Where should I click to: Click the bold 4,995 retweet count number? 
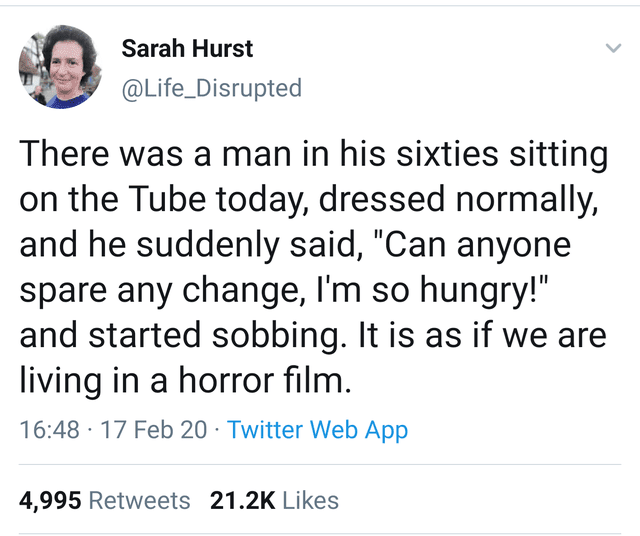click(51, 500)
